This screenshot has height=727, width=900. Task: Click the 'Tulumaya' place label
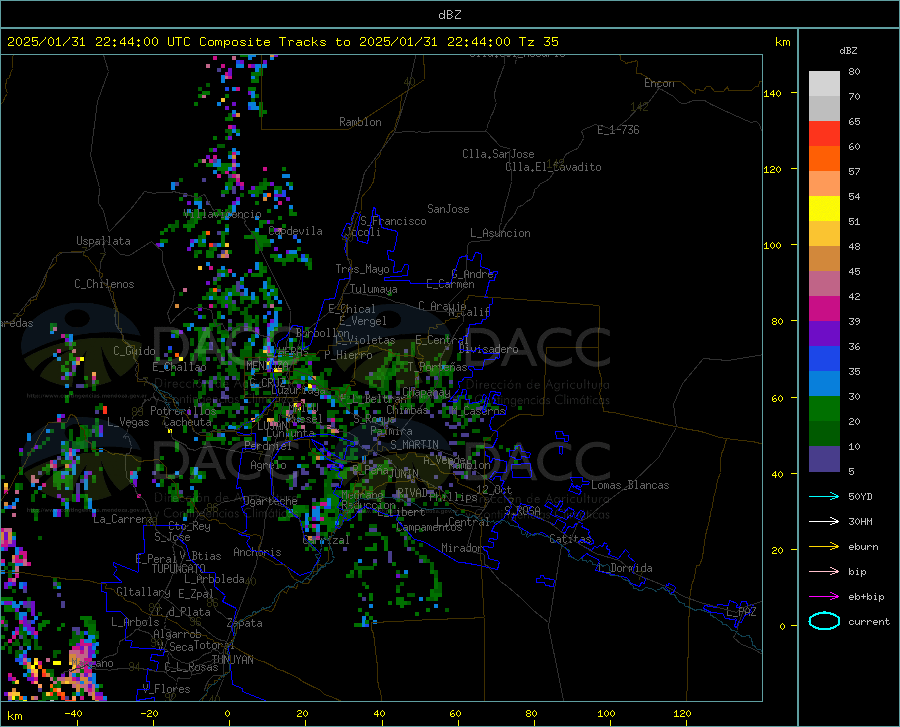(x=374, y=289)
